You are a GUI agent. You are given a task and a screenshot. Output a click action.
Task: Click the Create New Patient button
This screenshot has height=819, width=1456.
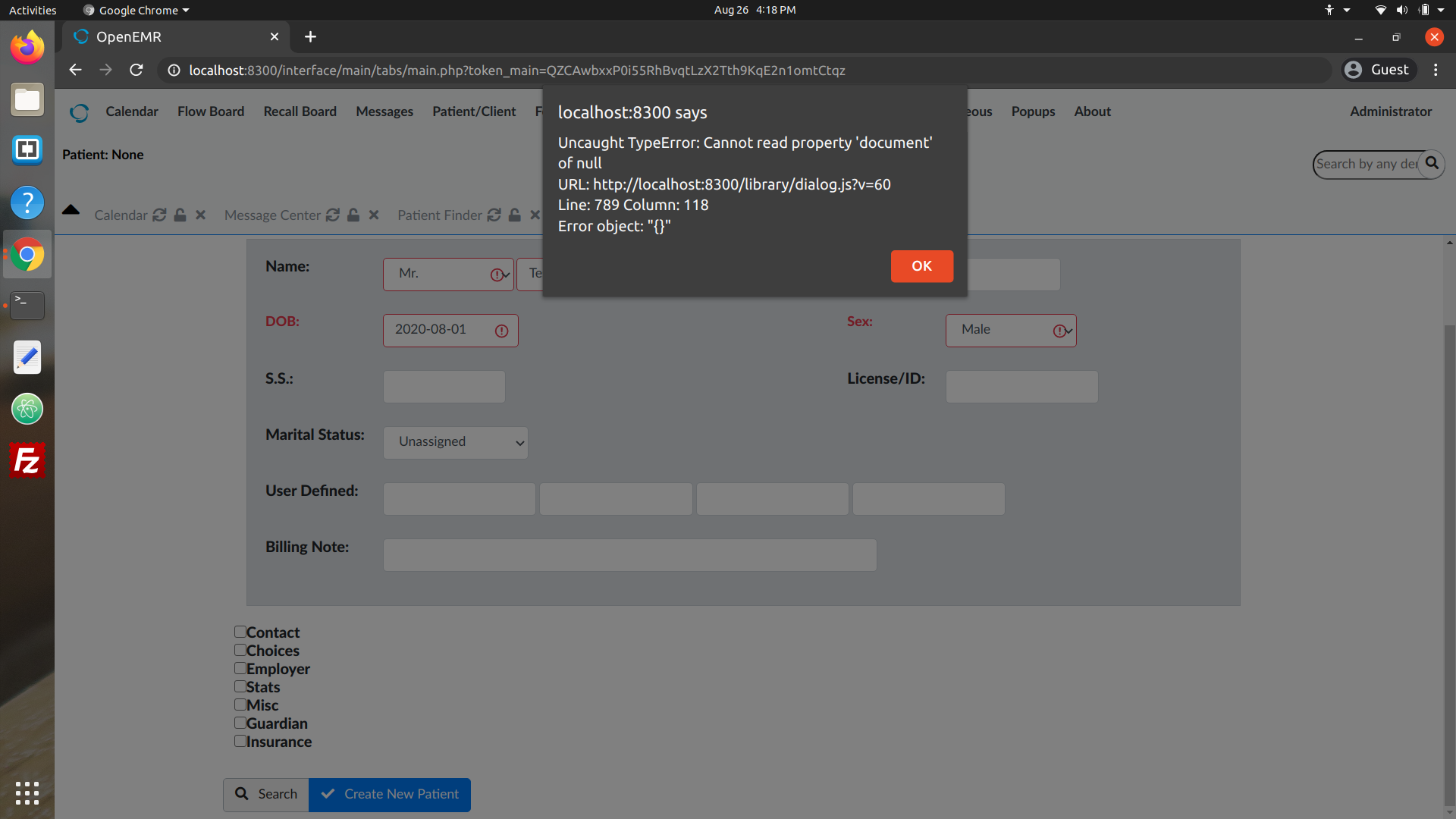pyautogui.click(x=390, y=794)
